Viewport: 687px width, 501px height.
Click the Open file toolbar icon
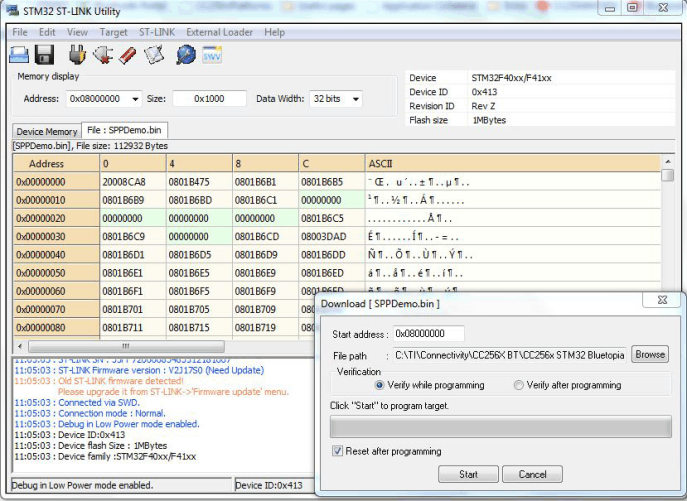click(19, 54)
